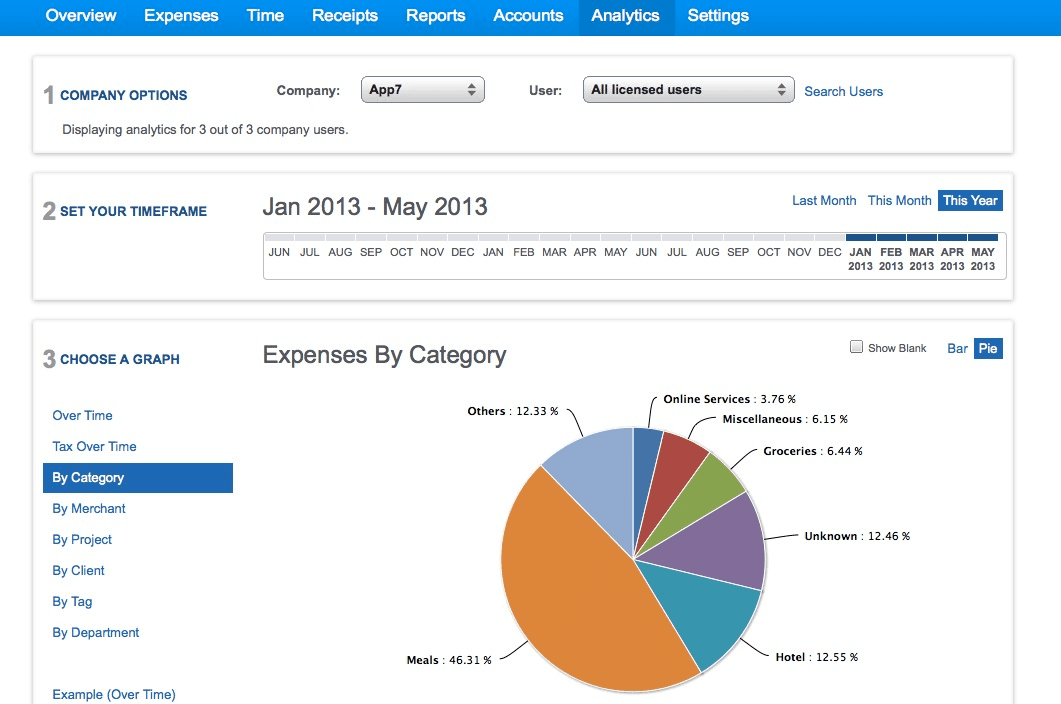The width and height of the screenshot is (1061, 704).
Task: Select the Last Month timeframe
Action: 823,200
